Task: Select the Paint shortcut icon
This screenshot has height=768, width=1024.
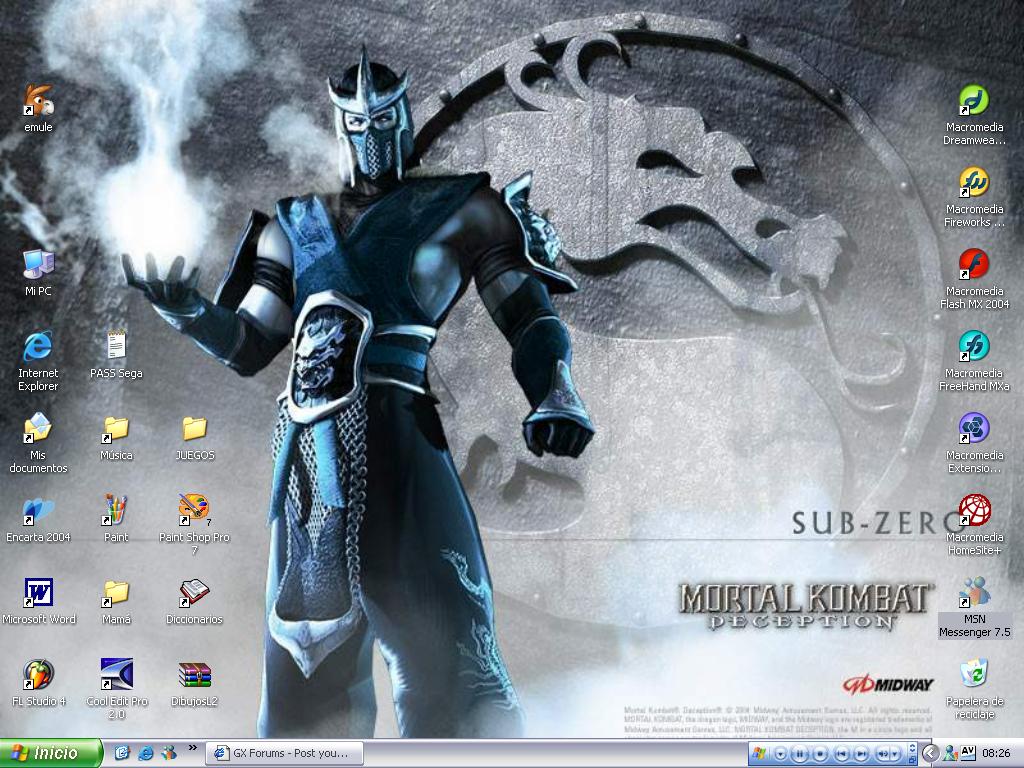Action: [116, 519]
